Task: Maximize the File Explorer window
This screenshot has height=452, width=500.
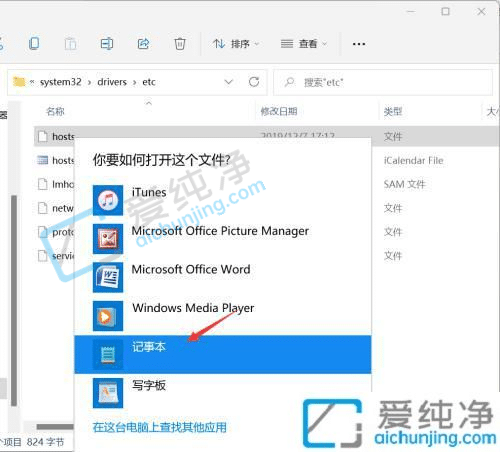Action: click(445, 12)
